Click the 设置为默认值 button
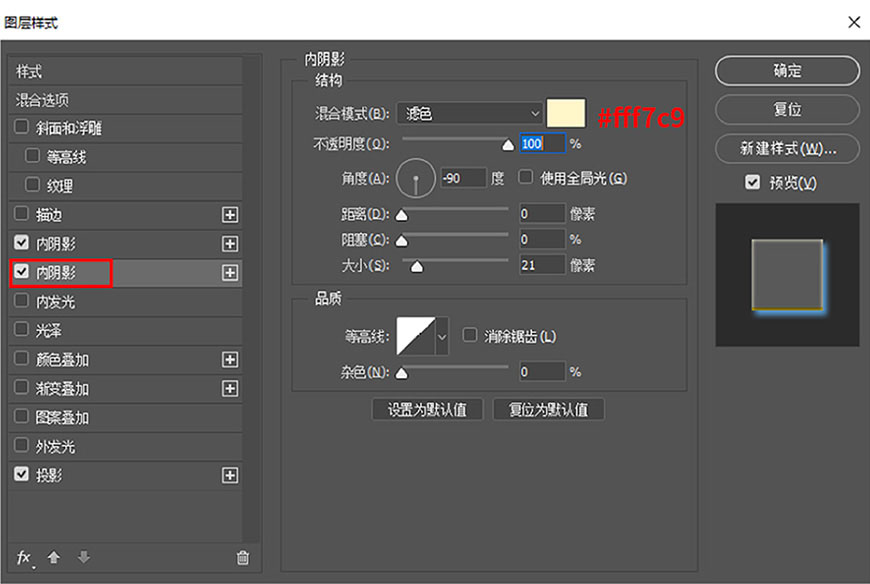Screen dimensions: 870x584 coord(427,409)
